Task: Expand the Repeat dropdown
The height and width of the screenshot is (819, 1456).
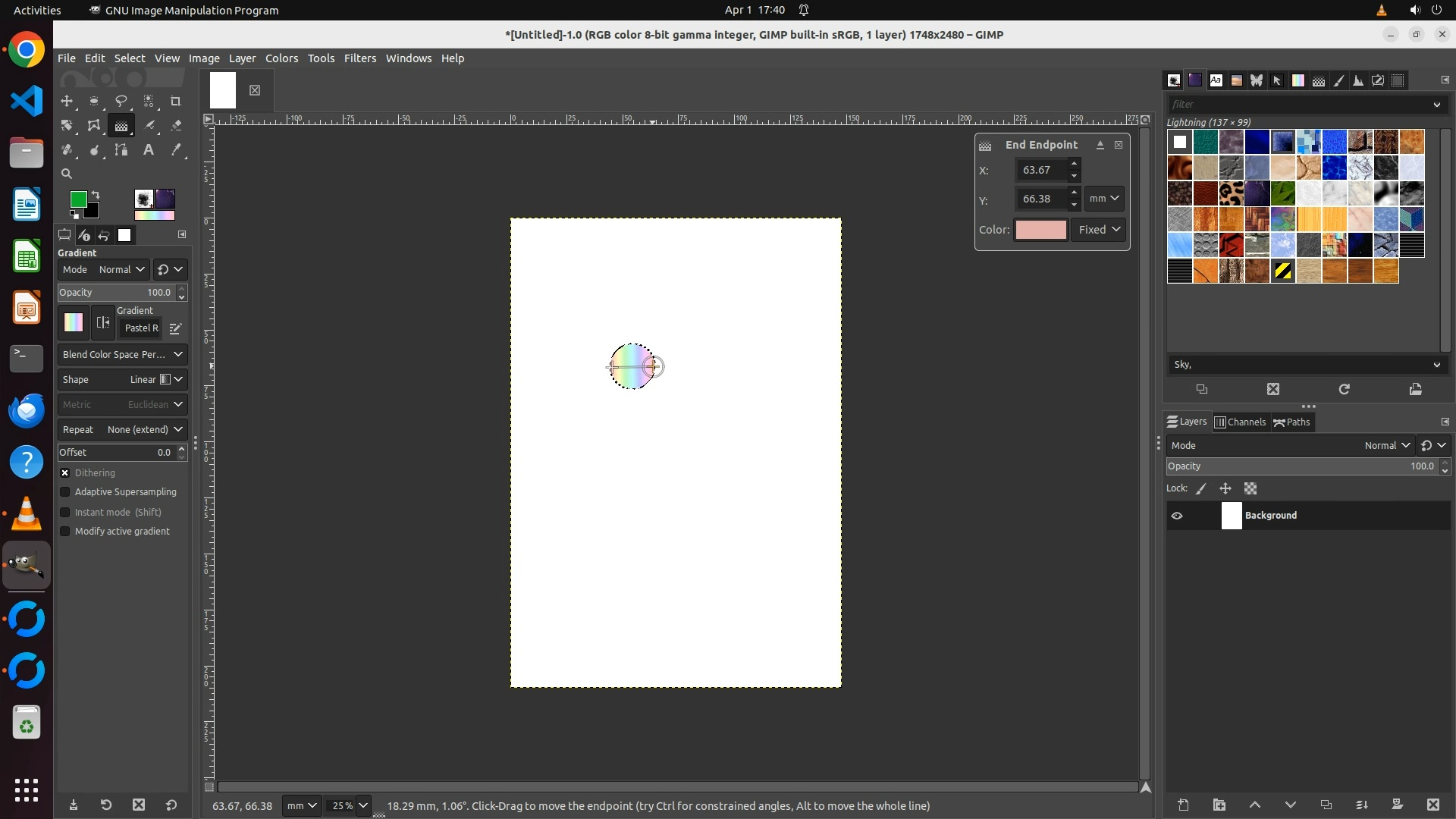Action: [x=122, y=430]
